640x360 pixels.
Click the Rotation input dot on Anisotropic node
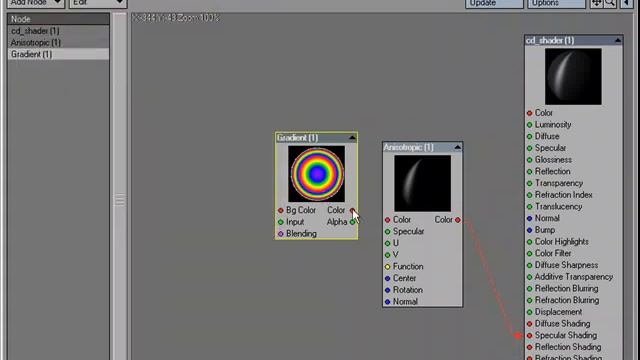point(387,290)
